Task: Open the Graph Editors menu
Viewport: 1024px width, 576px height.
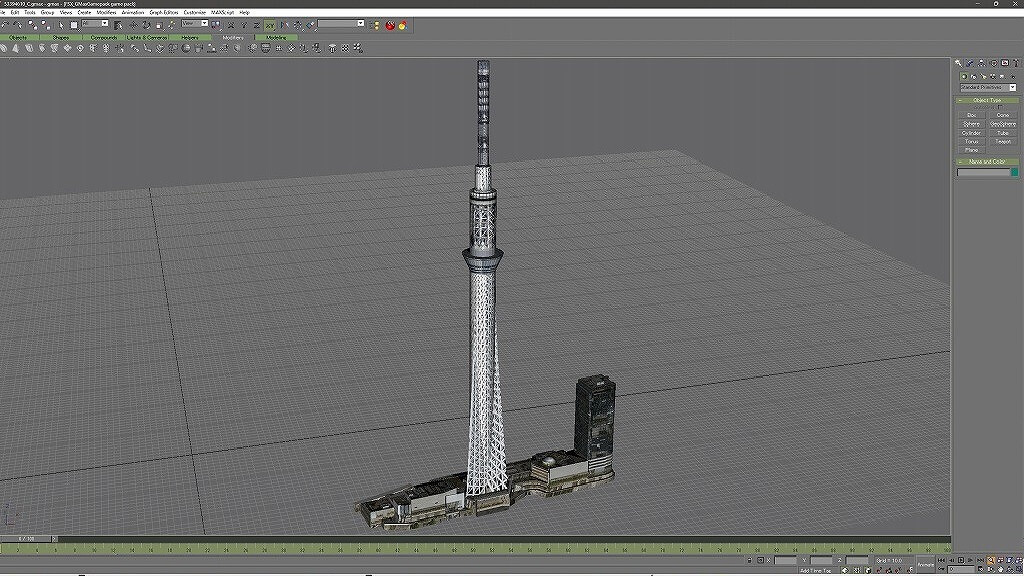Action: (x=163, y=12)
